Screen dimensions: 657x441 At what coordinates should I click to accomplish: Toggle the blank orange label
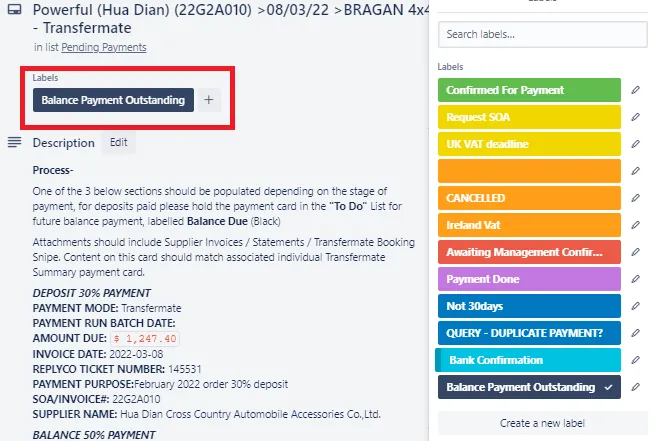click(x=529, y=171)
